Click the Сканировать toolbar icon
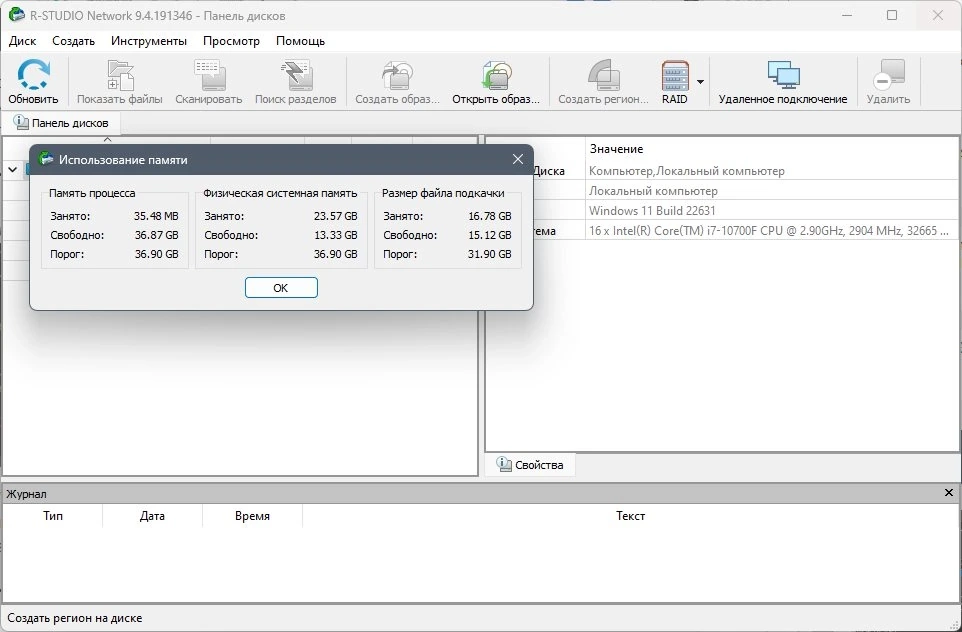 click(209, 75)
